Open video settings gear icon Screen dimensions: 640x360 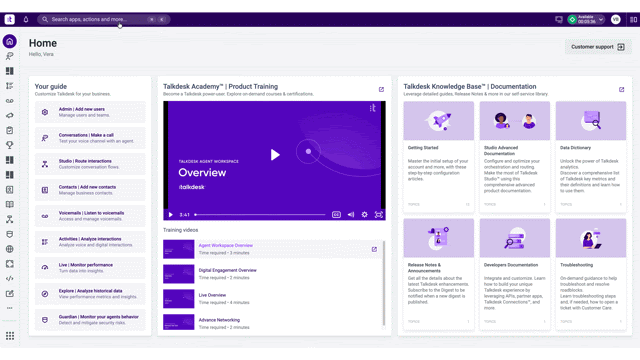coord(364,215)
